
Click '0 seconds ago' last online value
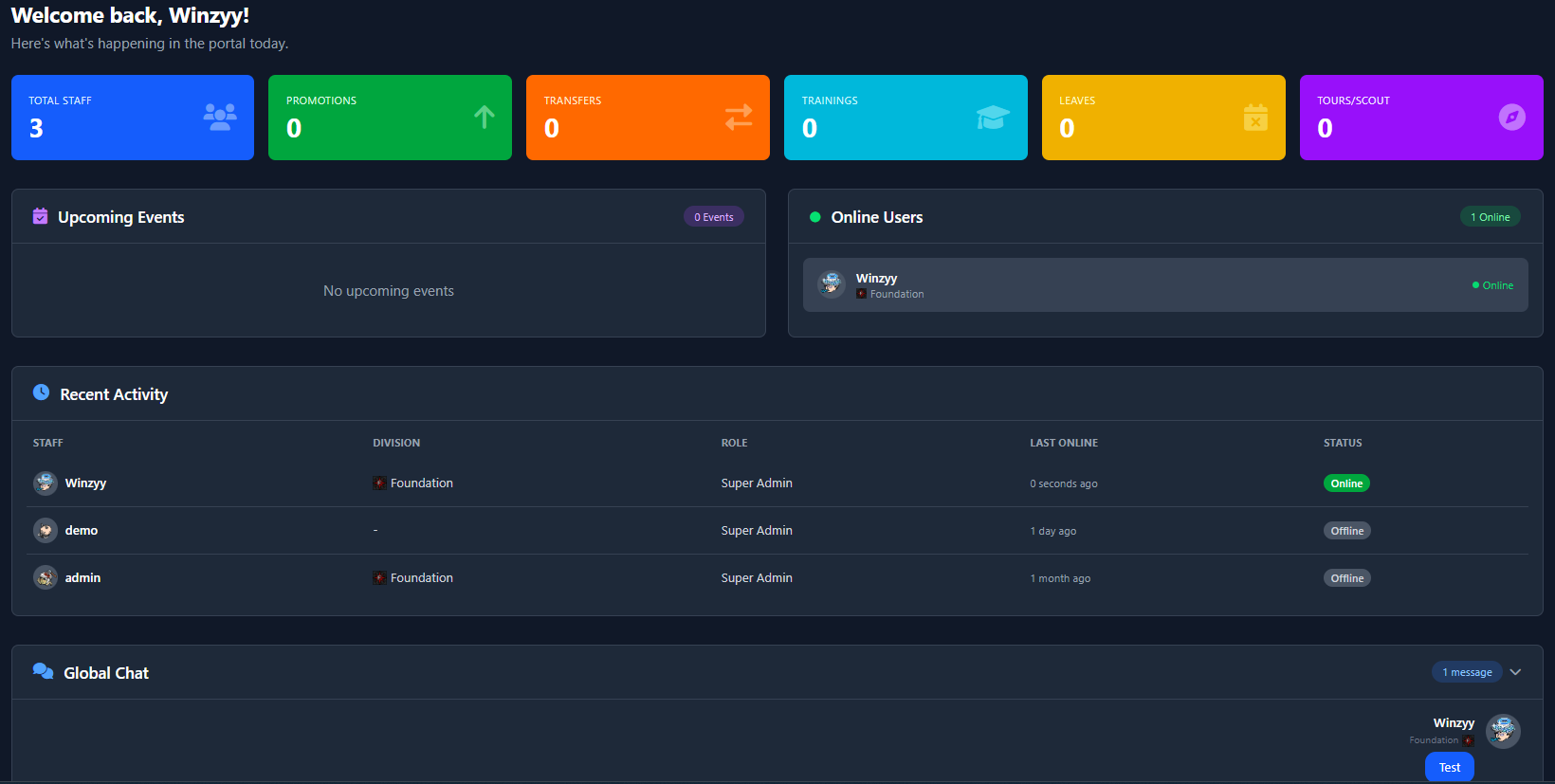point(1064,483)
